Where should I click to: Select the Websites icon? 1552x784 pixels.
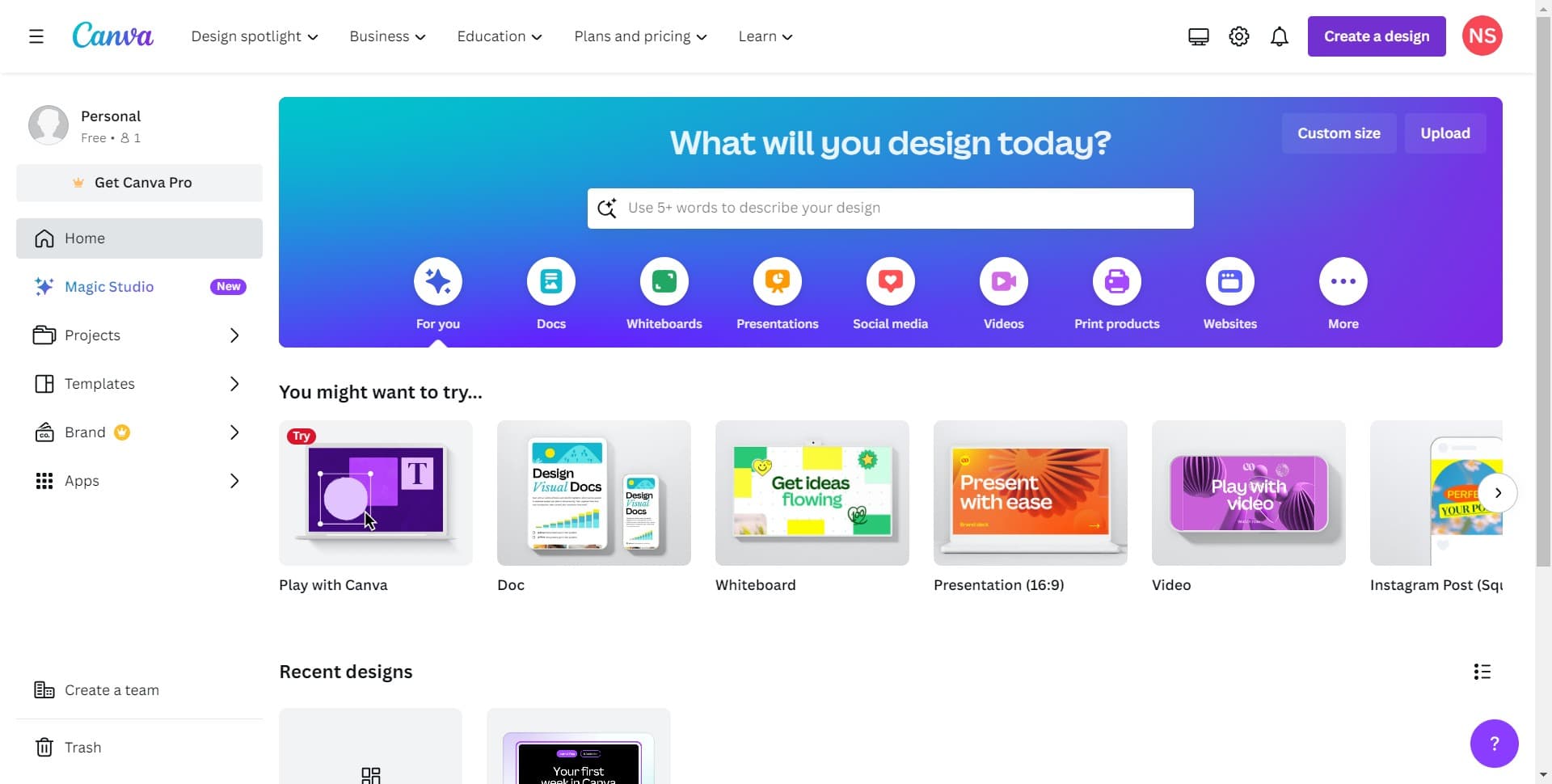(1229, 280)
